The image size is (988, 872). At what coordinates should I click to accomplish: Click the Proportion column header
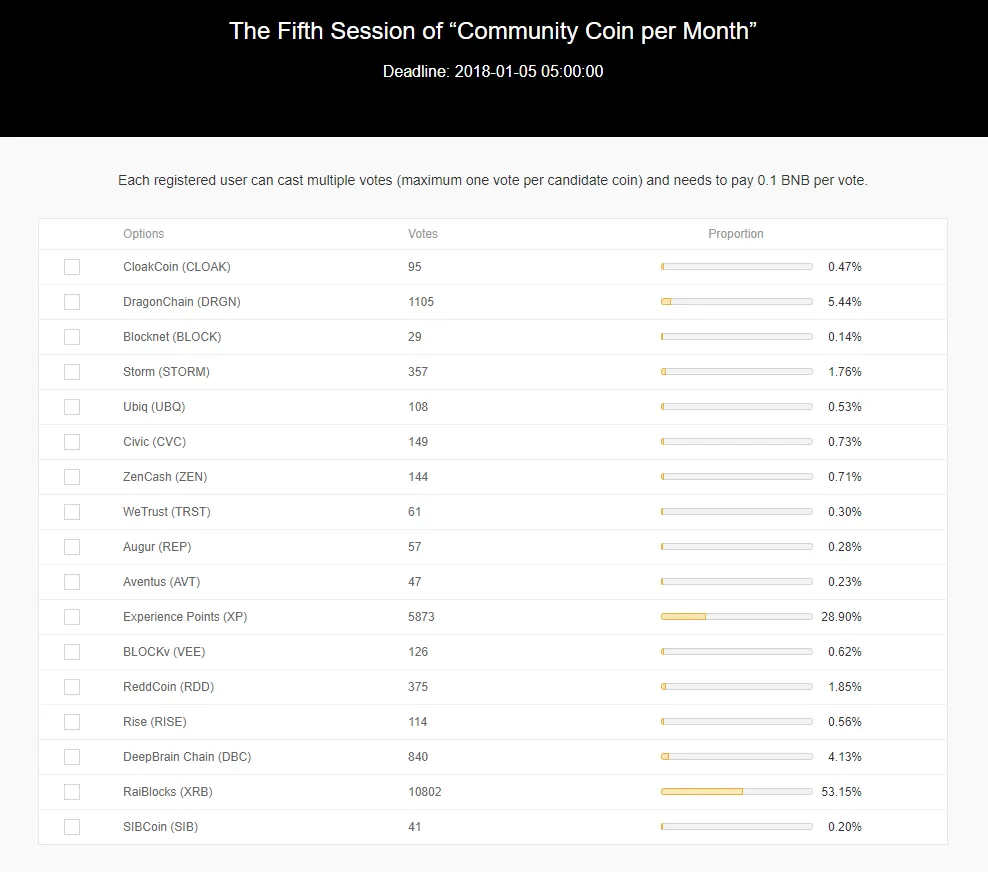click(x=735, y=234)
